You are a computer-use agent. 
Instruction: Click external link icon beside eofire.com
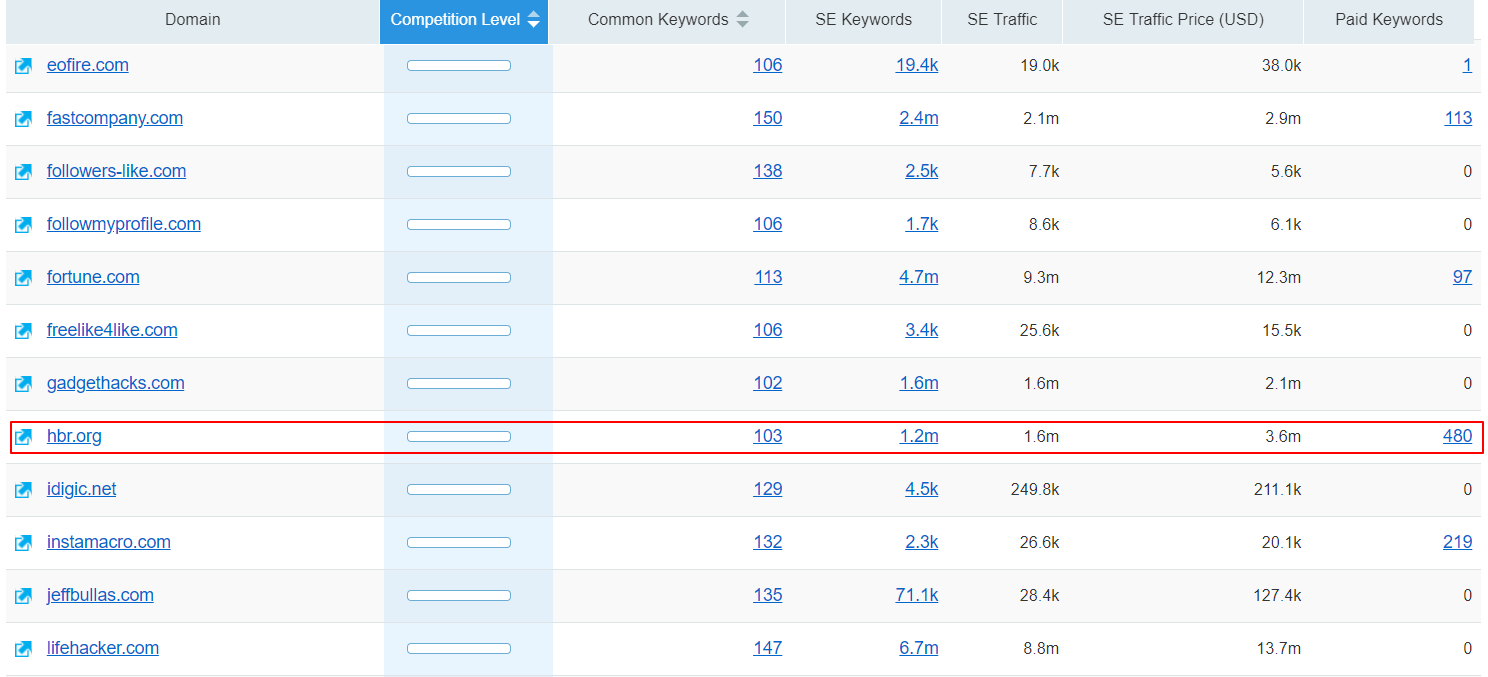tap(23, 66)
